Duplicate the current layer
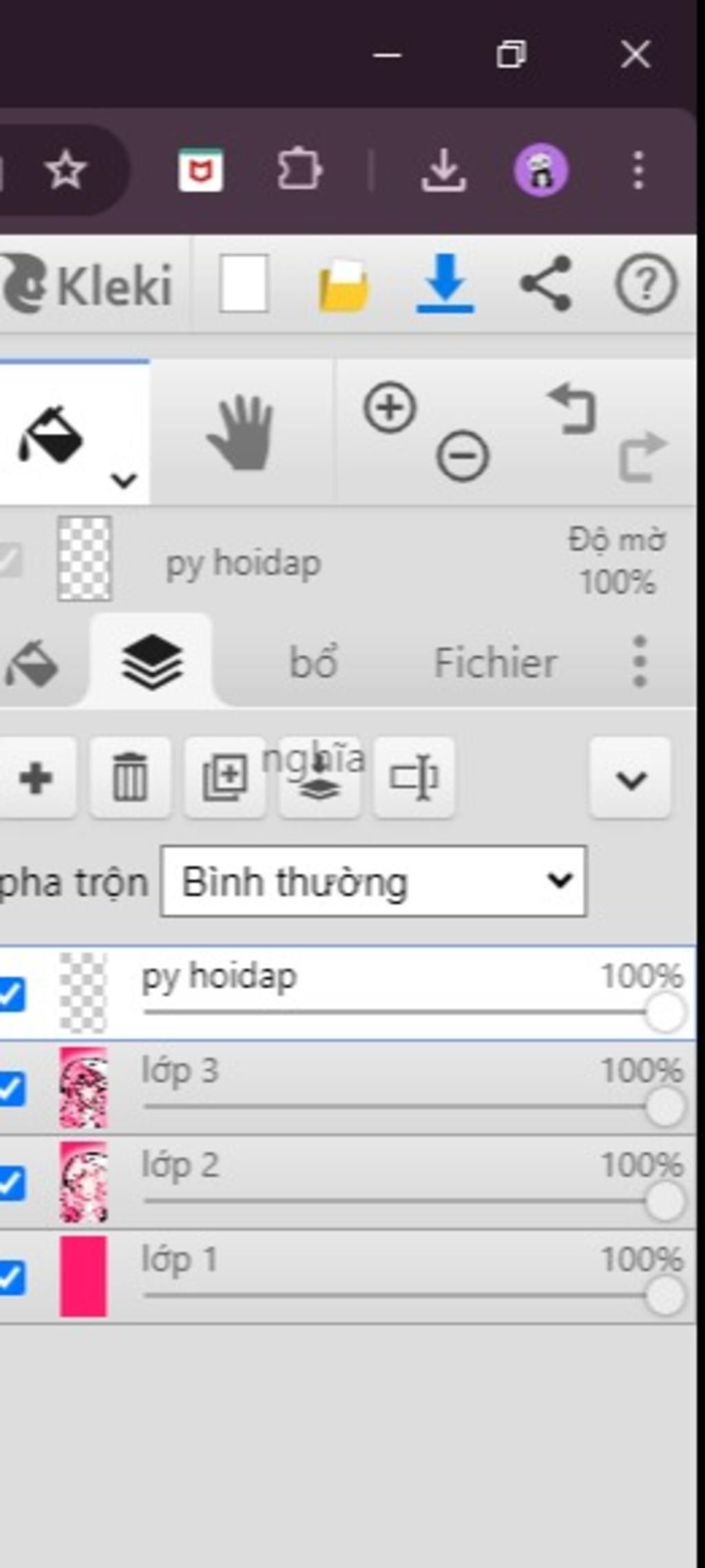The image size is (705, 1568). click(x=225, y=778)
